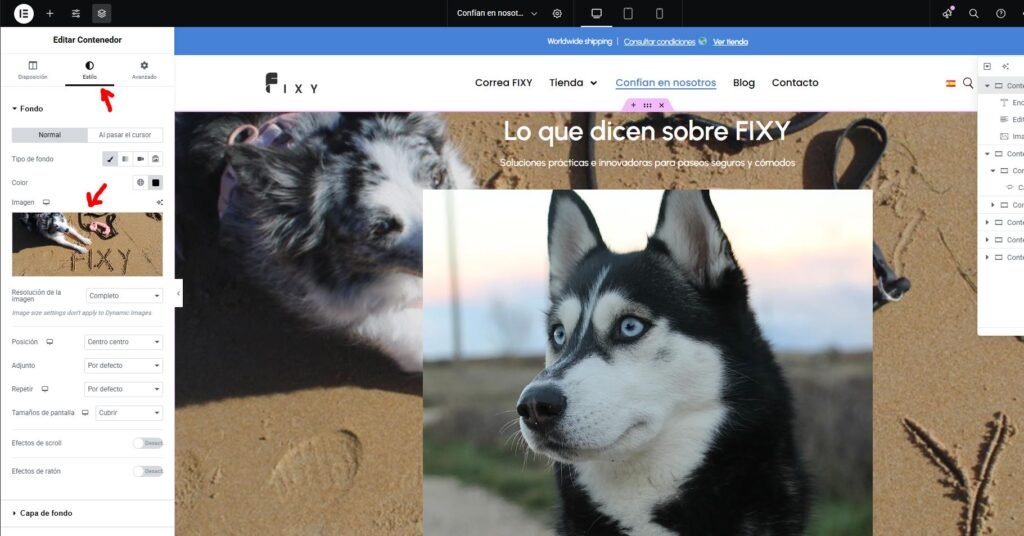1024x536 pixels.
Task: Select the Al pasar el cursor state
Action: point(125,135)
